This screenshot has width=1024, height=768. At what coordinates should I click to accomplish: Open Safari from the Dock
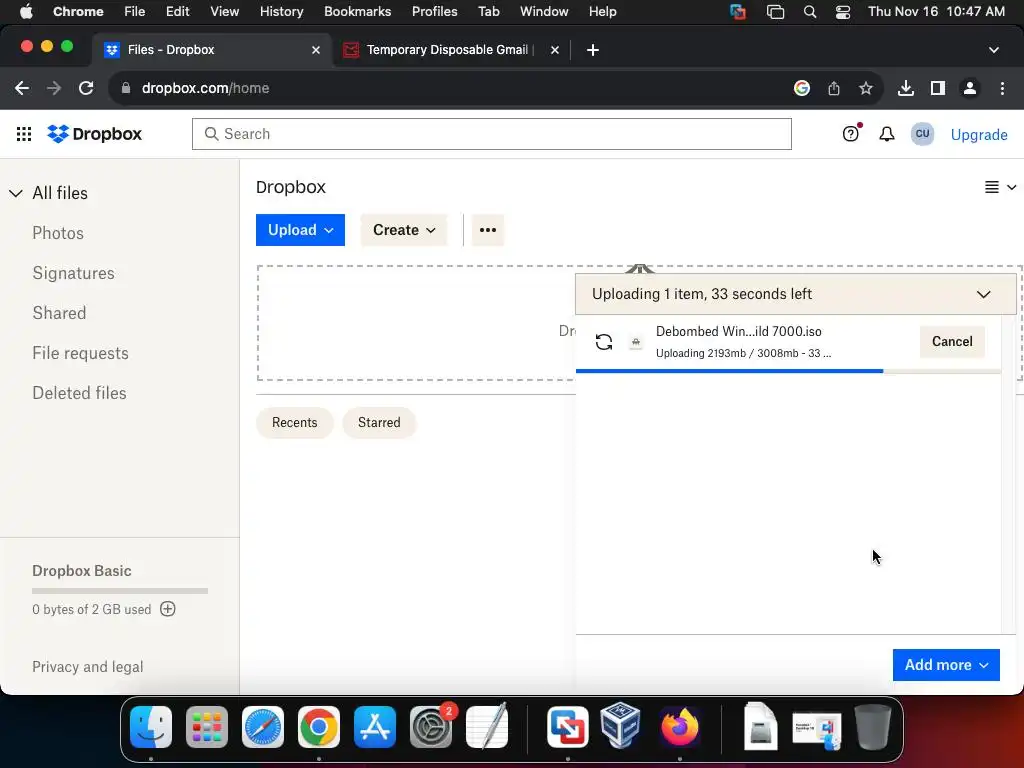(263, 727)
